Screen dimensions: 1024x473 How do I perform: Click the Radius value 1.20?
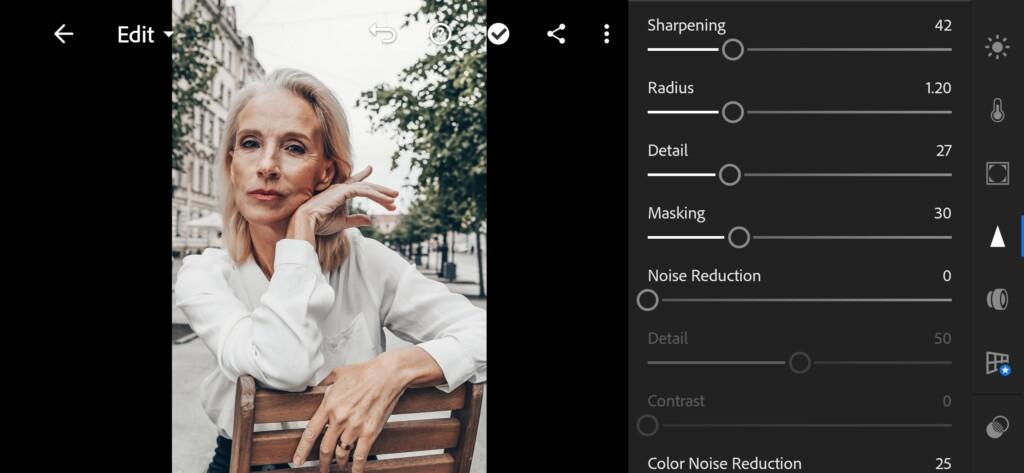click(938, 88)
